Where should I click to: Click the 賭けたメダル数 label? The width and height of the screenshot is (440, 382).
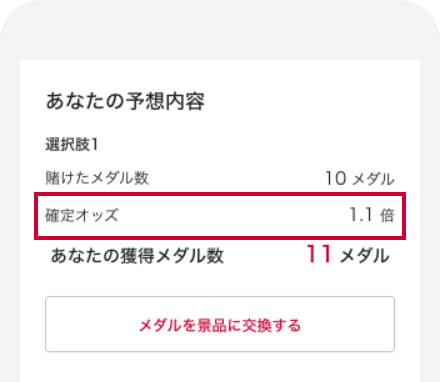[97, 178]
